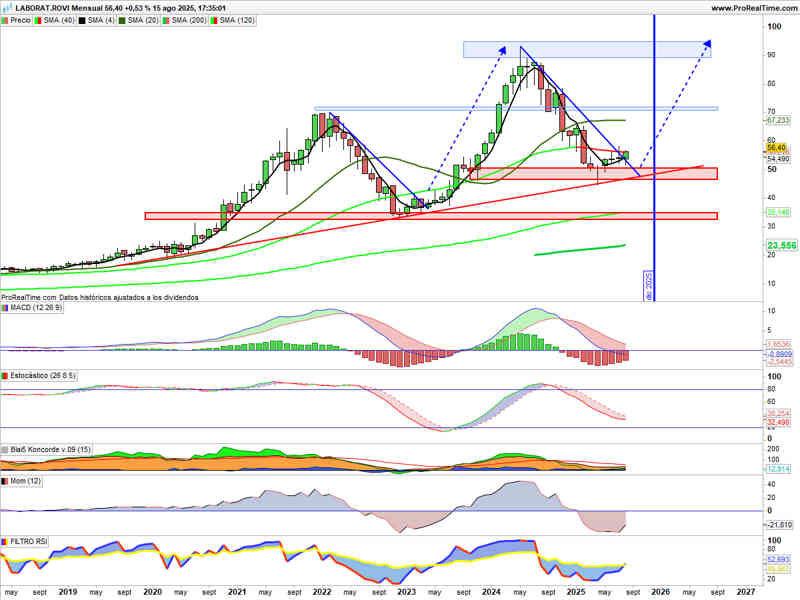The image size is (800, 600).
Task: Click the upper blue resistance zone rectangle
Action: point(587,49)
